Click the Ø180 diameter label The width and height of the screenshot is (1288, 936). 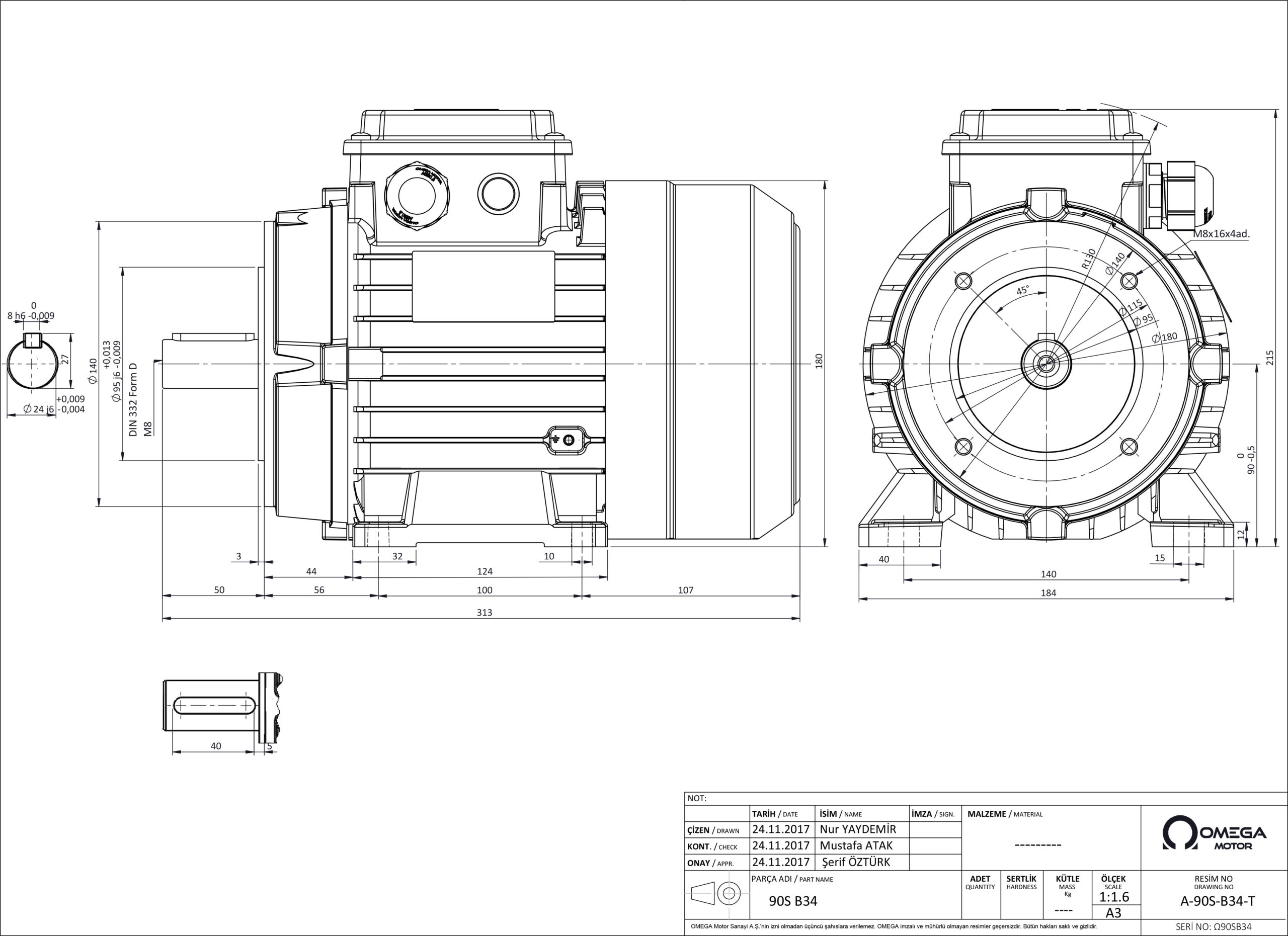1165,337
